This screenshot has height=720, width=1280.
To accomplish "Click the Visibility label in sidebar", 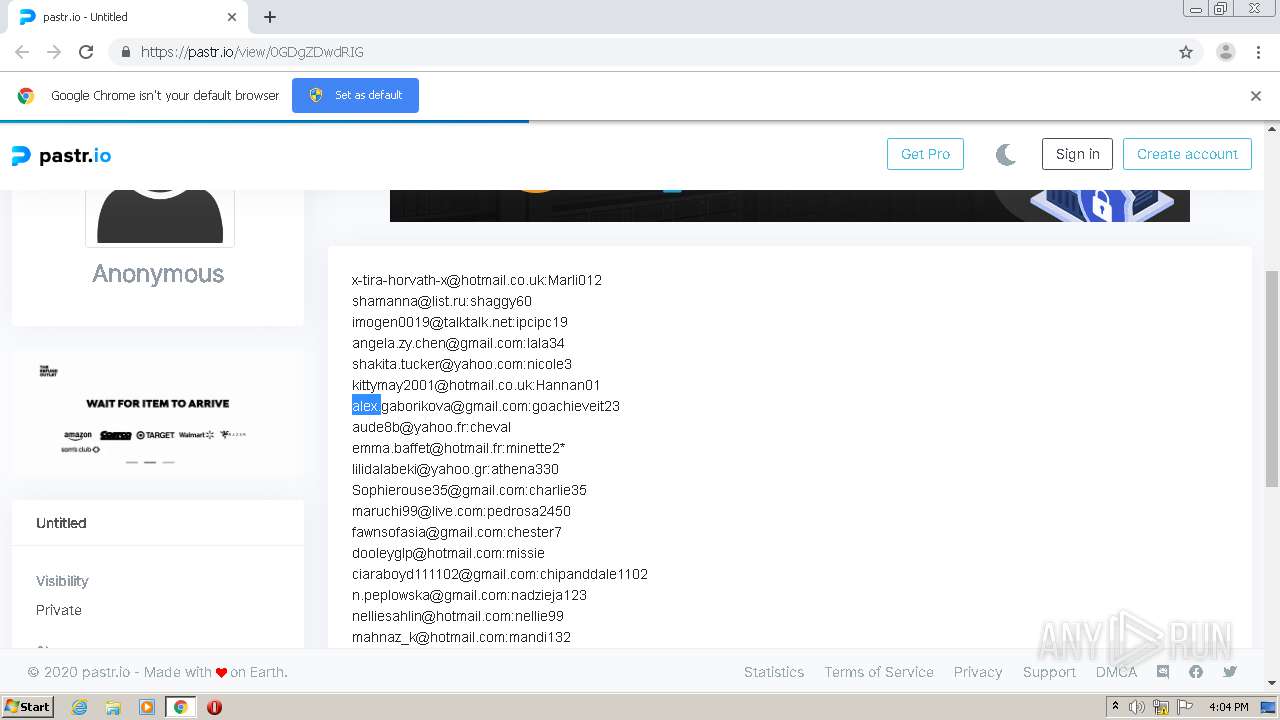I will 62,581.
